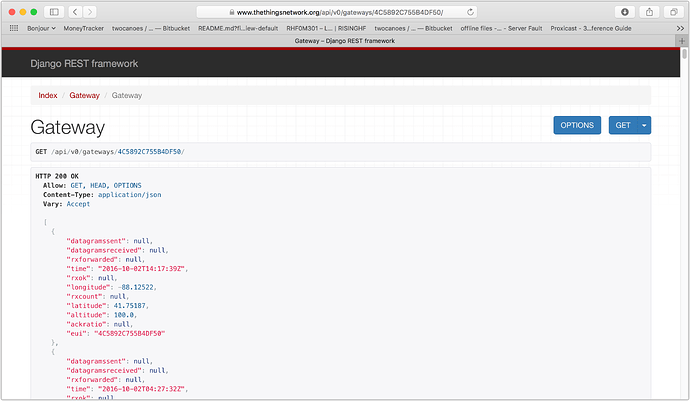Open the bookmarks grid icon in favorites bar

(12, 28)
